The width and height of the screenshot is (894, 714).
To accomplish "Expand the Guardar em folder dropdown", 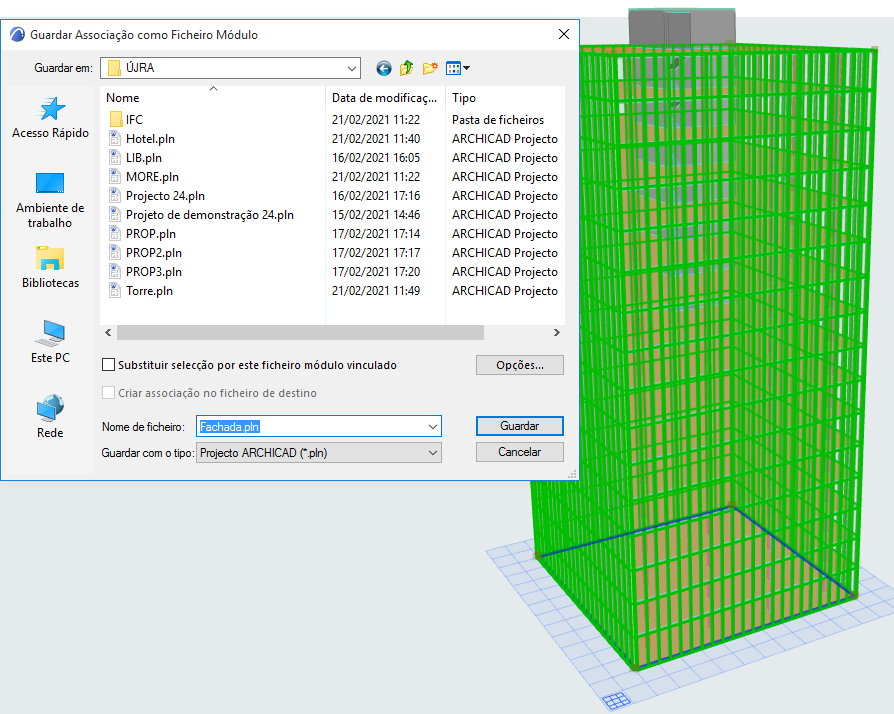I will tap(352, 68).
